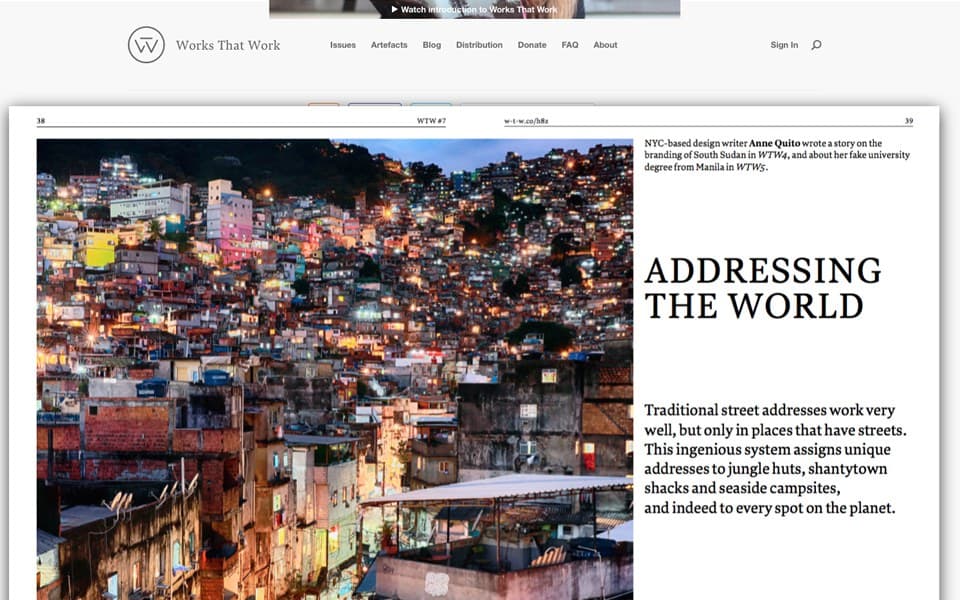Open the search magnifier icon

coord(816,45)
